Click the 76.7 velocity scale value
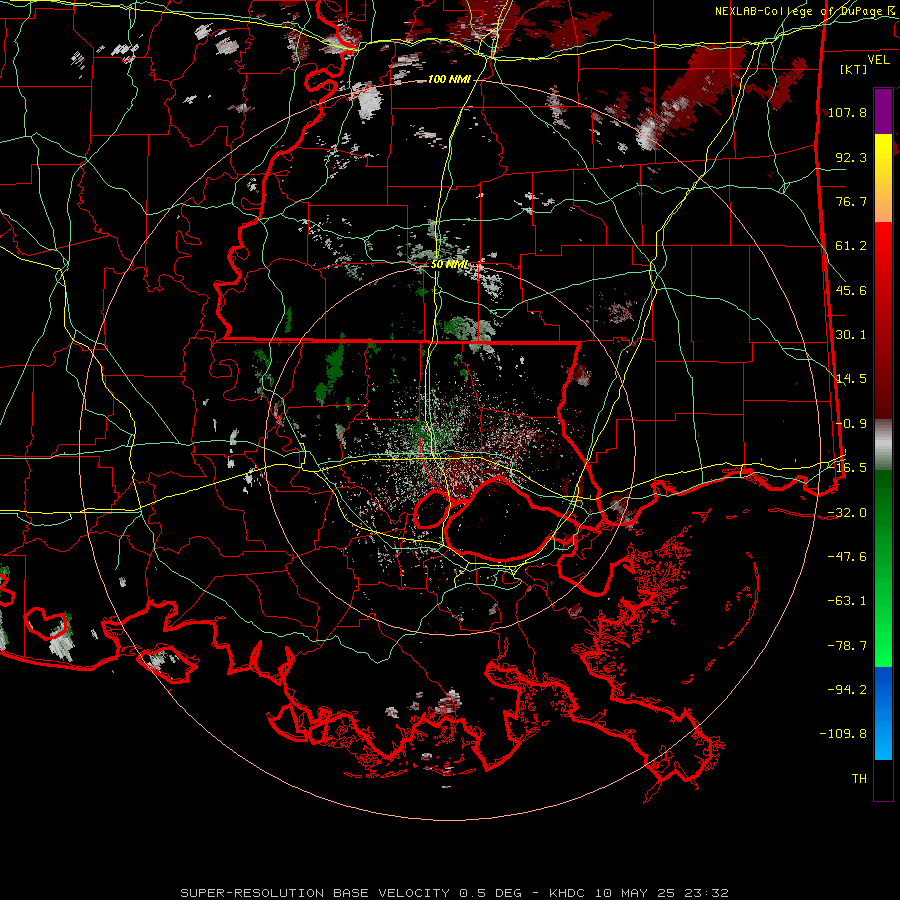Viewport: 900px width, 900px height. (x=851, y=201)
